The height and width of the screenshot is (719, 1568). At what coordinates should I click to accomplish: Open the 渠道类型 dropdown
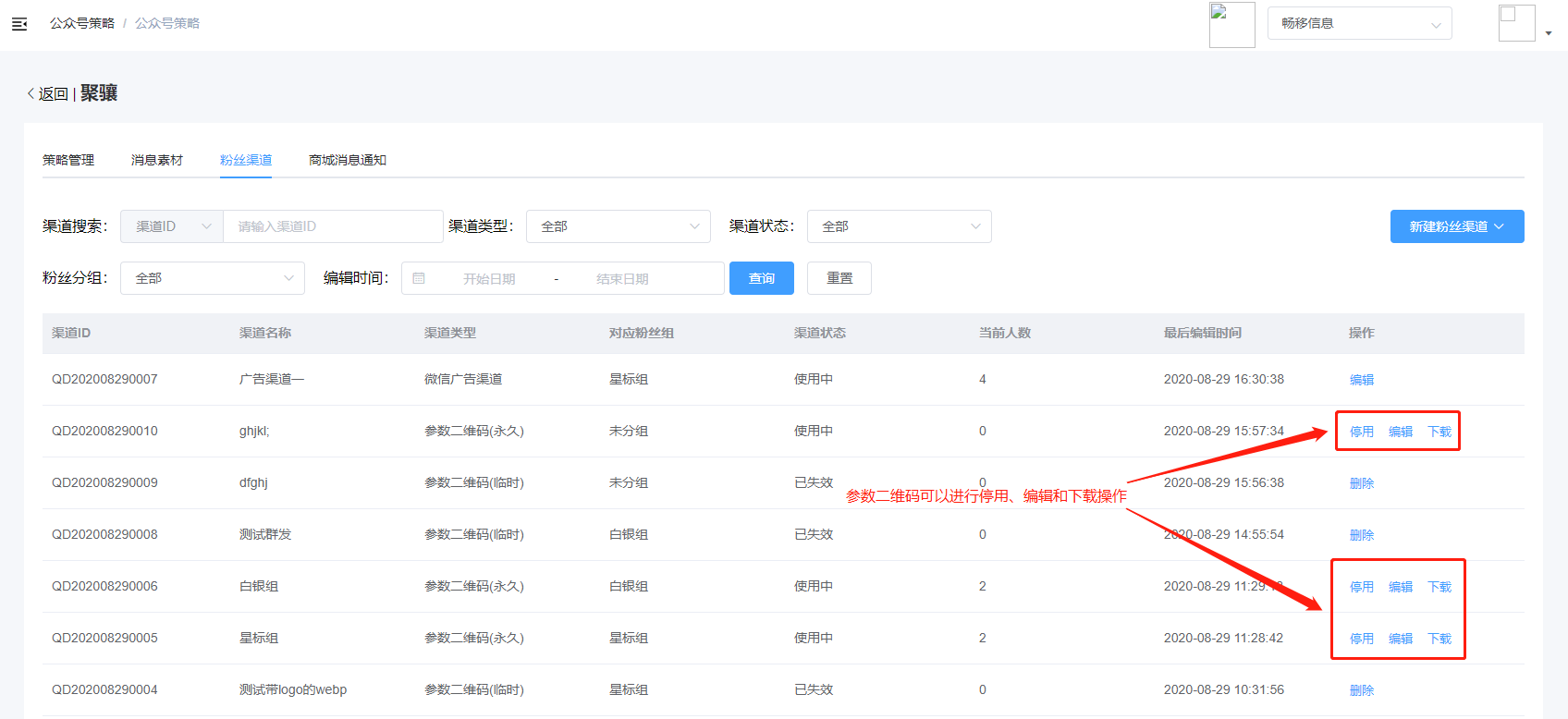(618, 226)
